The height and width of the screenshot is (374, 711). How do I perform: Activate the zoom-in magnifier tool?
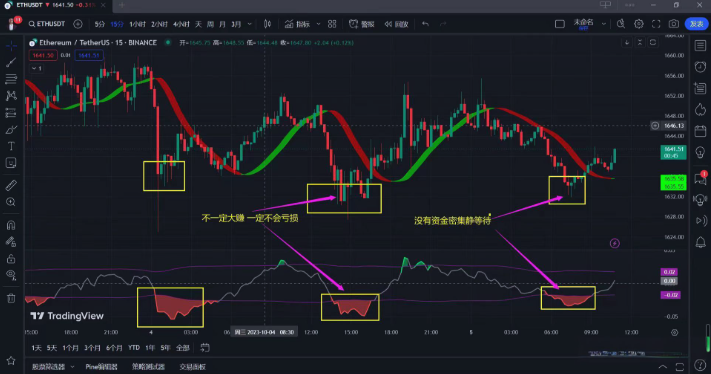pos(11,202)
